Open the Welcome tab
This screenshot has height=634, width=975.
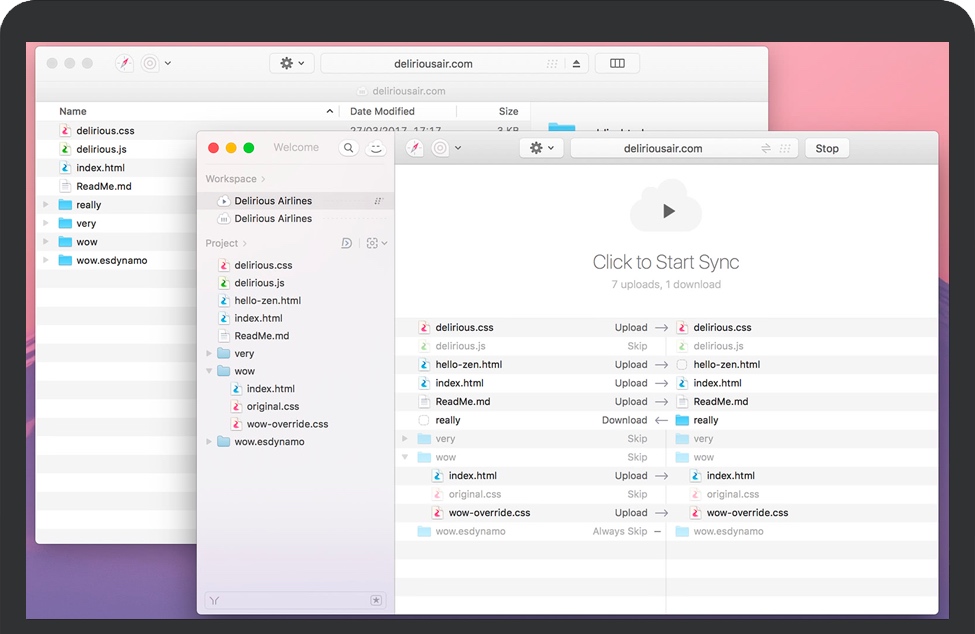[x=296, y=148]
